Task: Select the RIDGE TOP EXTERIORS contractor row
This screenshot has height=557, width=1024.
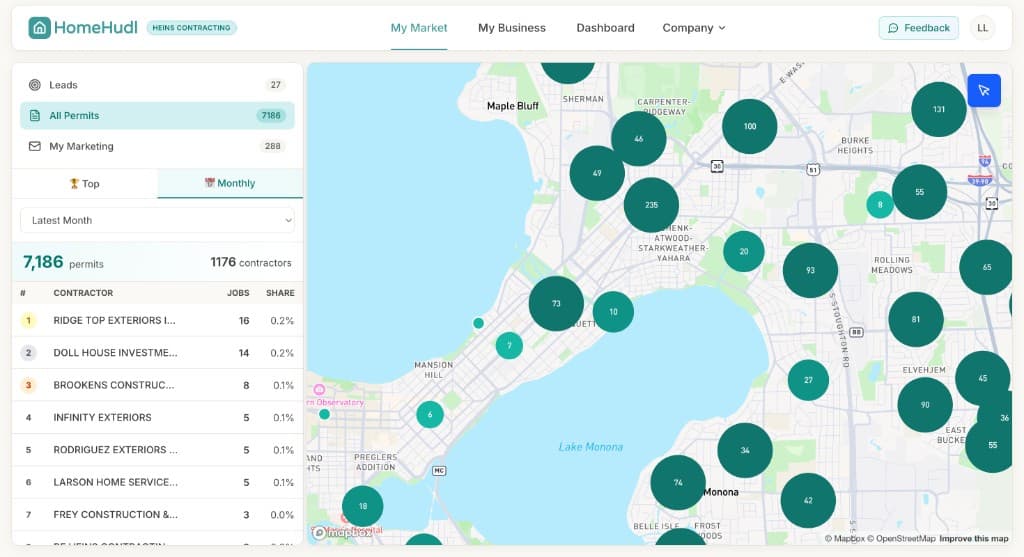Action: 157,321
